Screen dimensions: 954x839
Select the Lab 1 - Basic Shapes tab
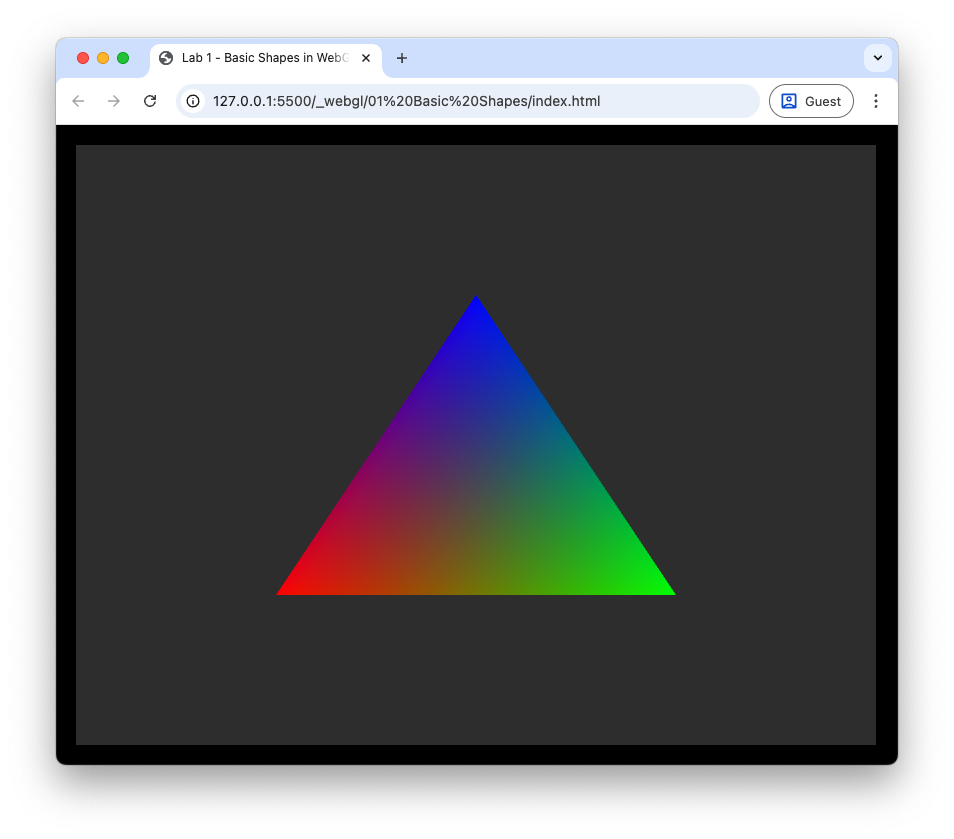262,58
